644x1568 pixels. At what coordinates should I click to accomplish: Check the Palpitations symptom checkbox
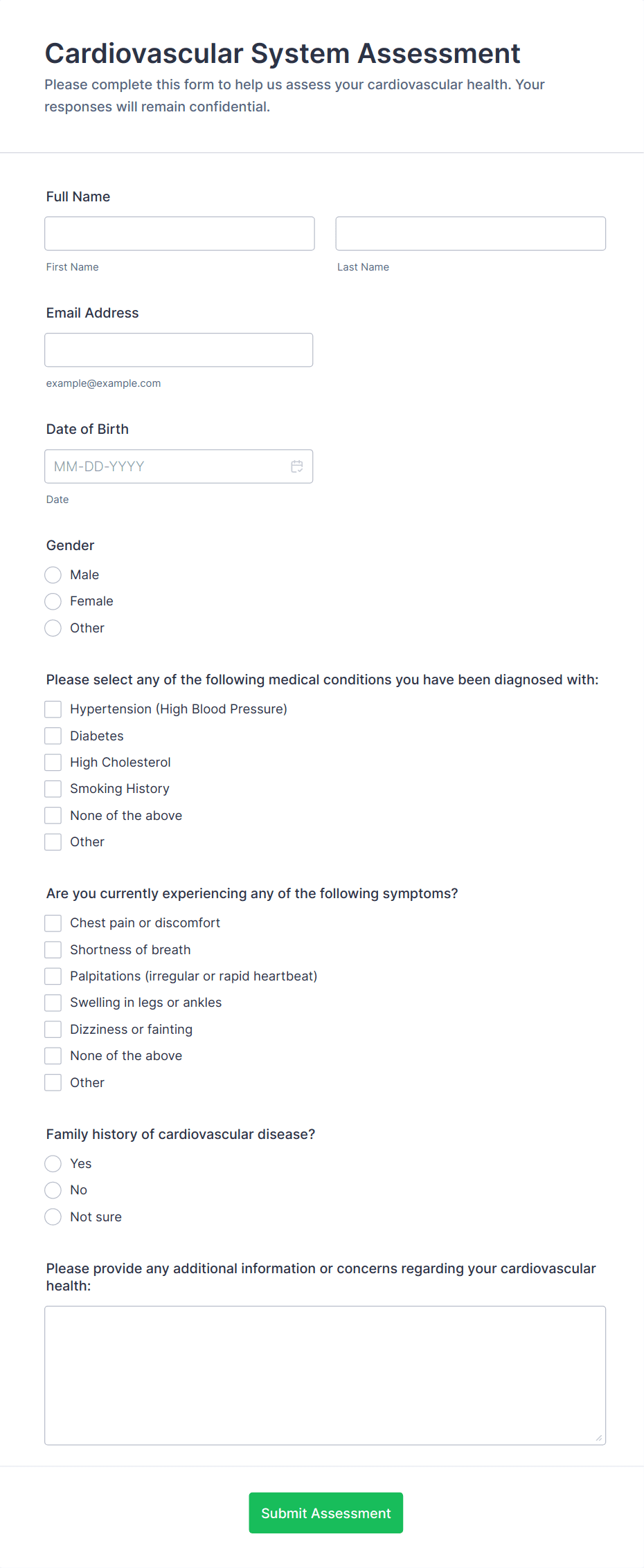pyautogui.click(x=53, y=976)
